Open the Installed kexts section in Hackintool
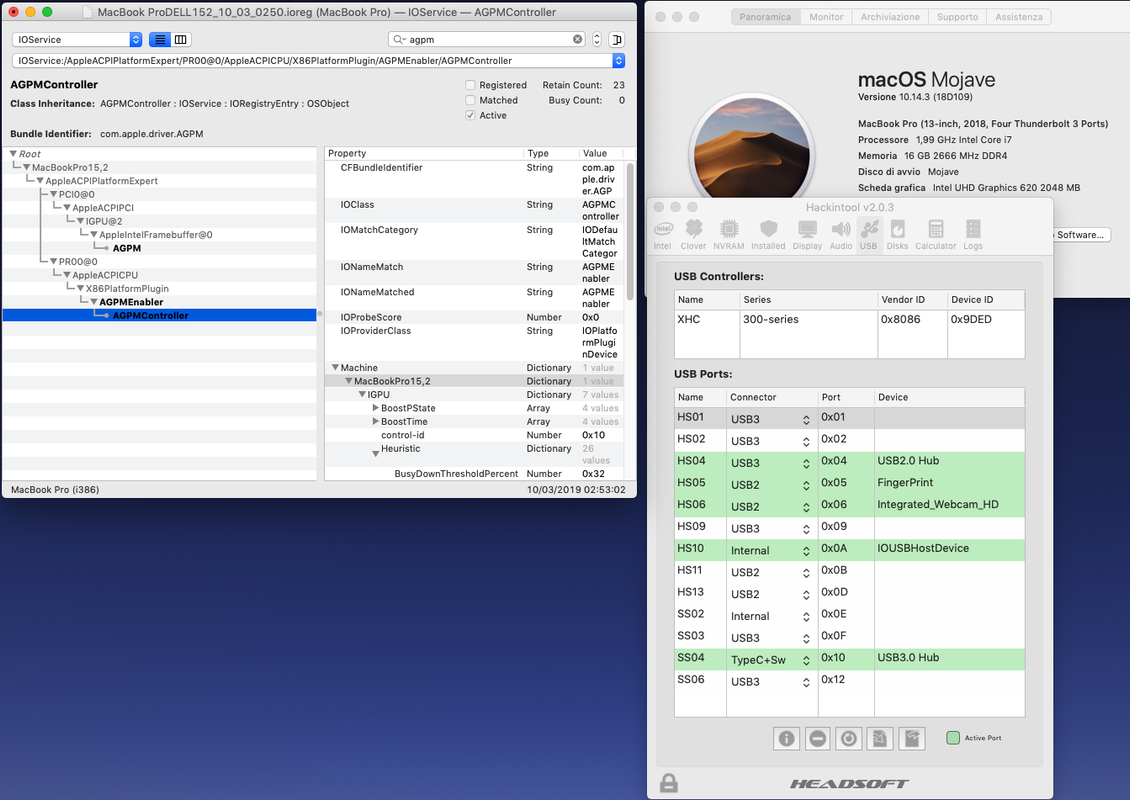This screenshot has width=1130, height=800. (768, 235)
